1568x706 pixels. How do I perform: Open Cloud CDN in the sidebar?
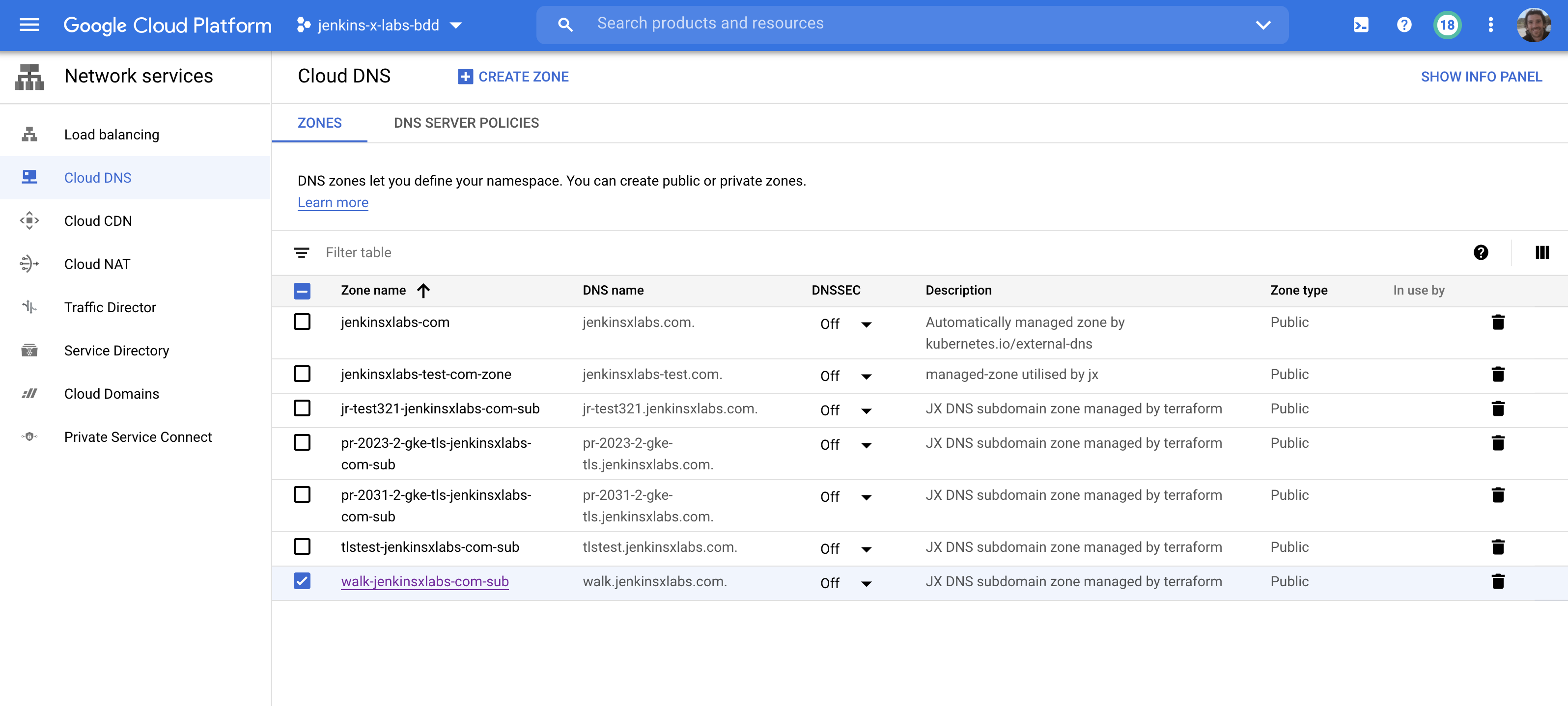click(98, 221)
